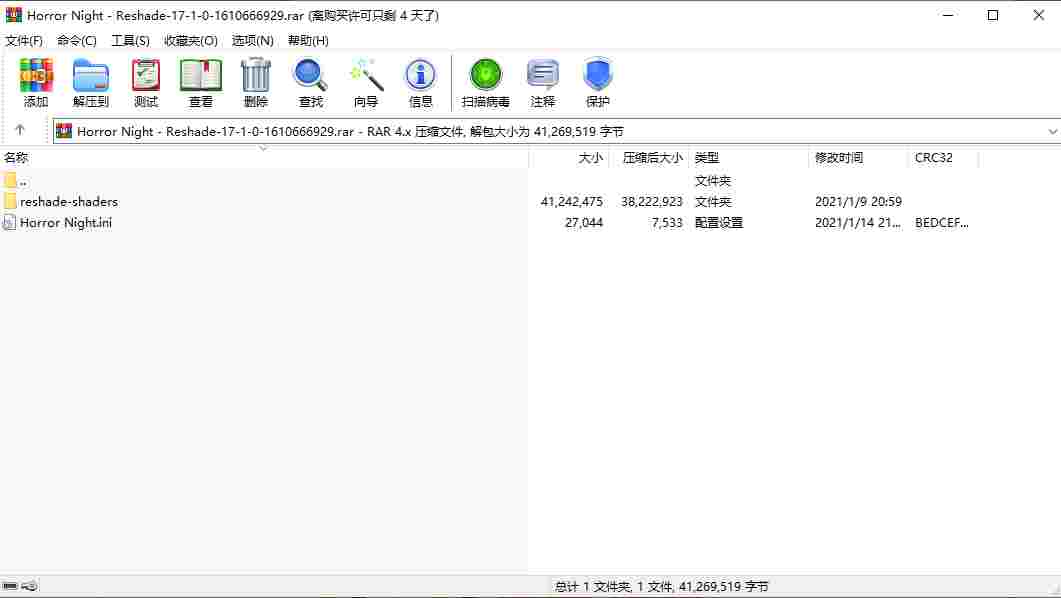Click type 配置设置 of the ini file
The height and width of the screenshot is (598, 1061).
coord(719,223)
